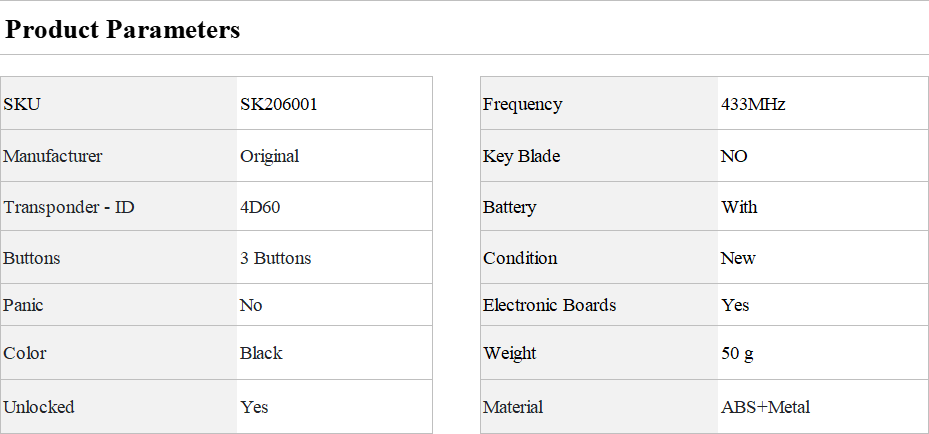Select the New condition value
This screenshot has height=434, width=929.
[x=738, y=258]
